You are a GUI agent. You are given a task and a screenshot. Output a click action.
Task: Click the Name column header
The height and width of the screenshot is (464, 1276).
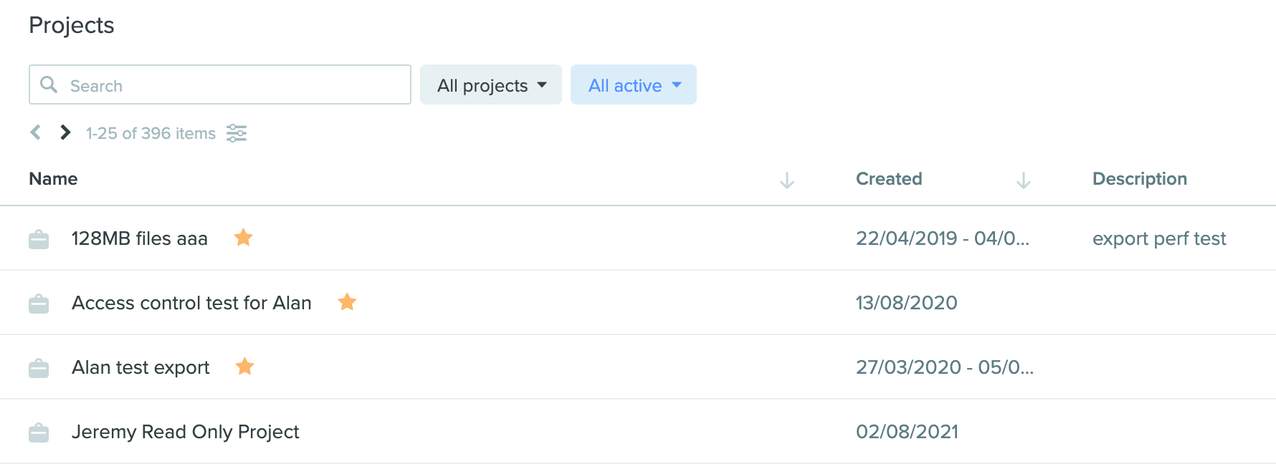(53, 179)
